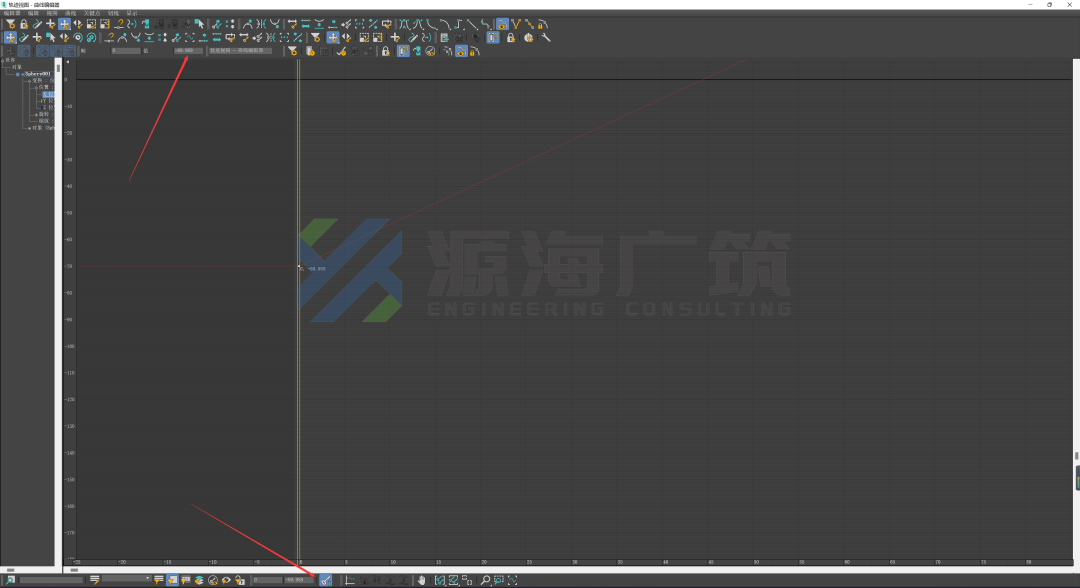
Task: Open the 视图 menu
Action: point(52,14)
